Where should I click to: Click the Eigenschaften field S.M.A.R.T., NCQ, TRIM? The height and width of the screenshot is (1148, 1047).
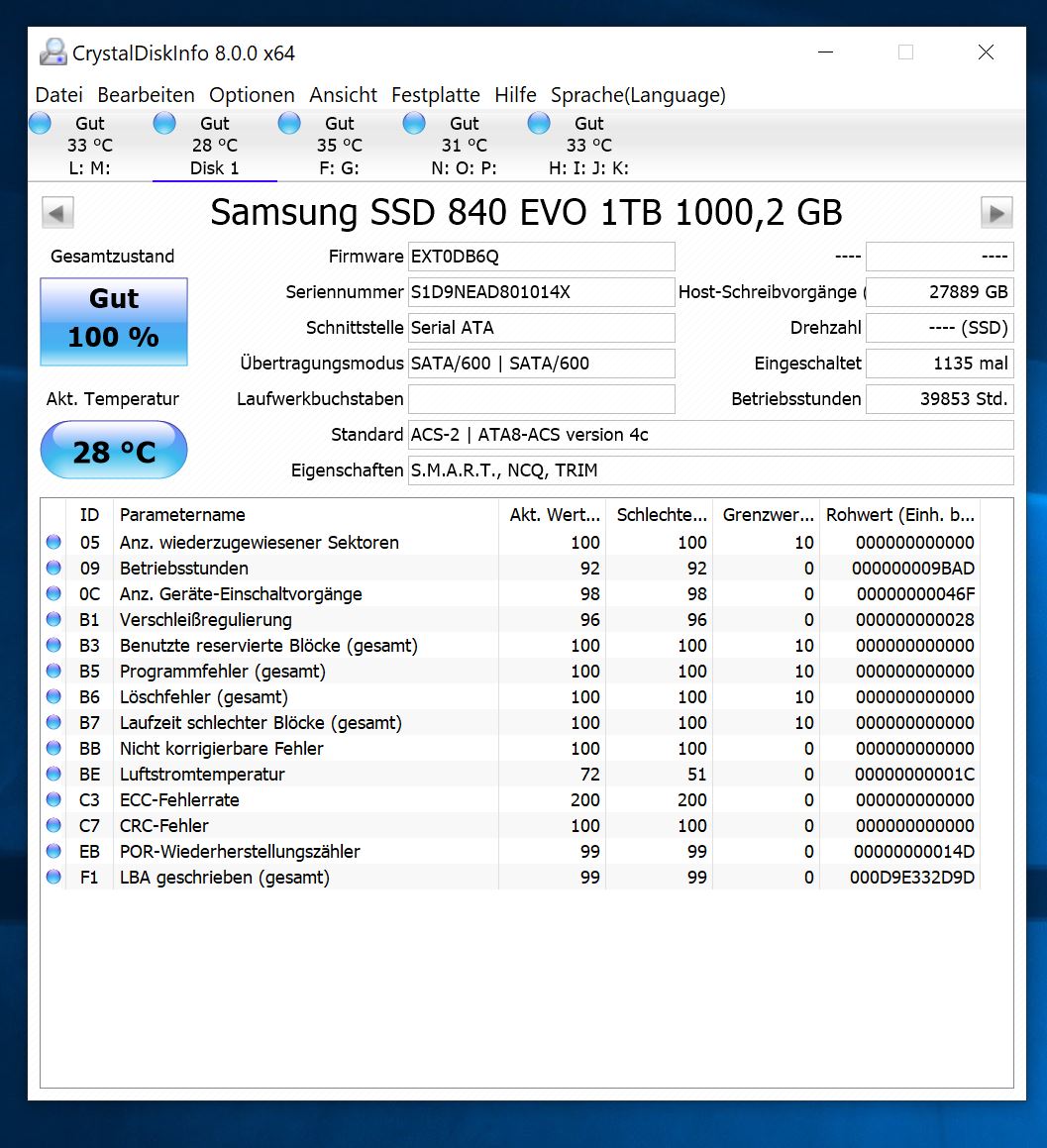[711, 470]
